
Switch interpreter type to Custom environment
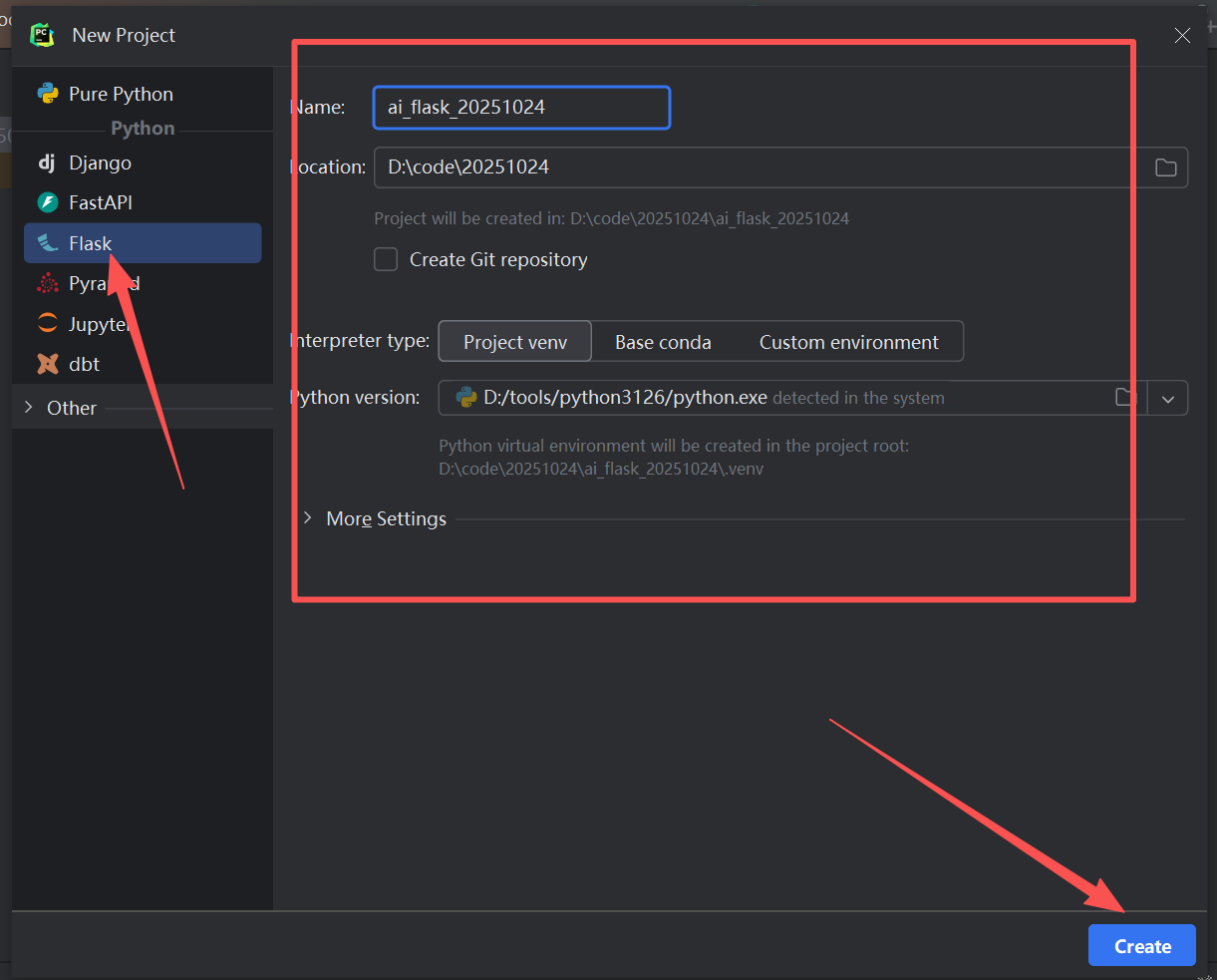coord(848,342)
